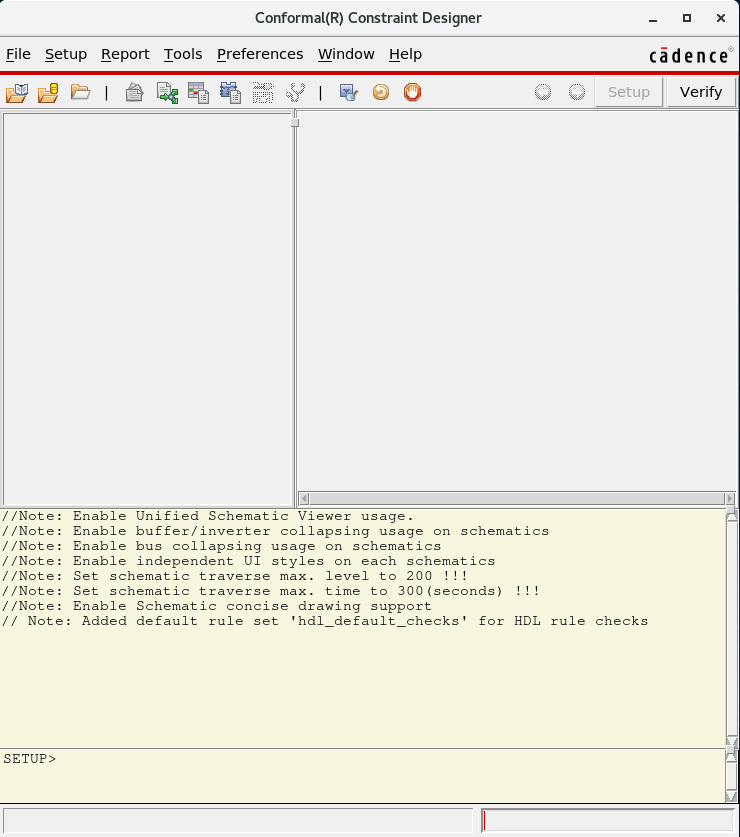Screen dimensions: 740x837
Task: Open the Tools menu
Action: [183, 54]
